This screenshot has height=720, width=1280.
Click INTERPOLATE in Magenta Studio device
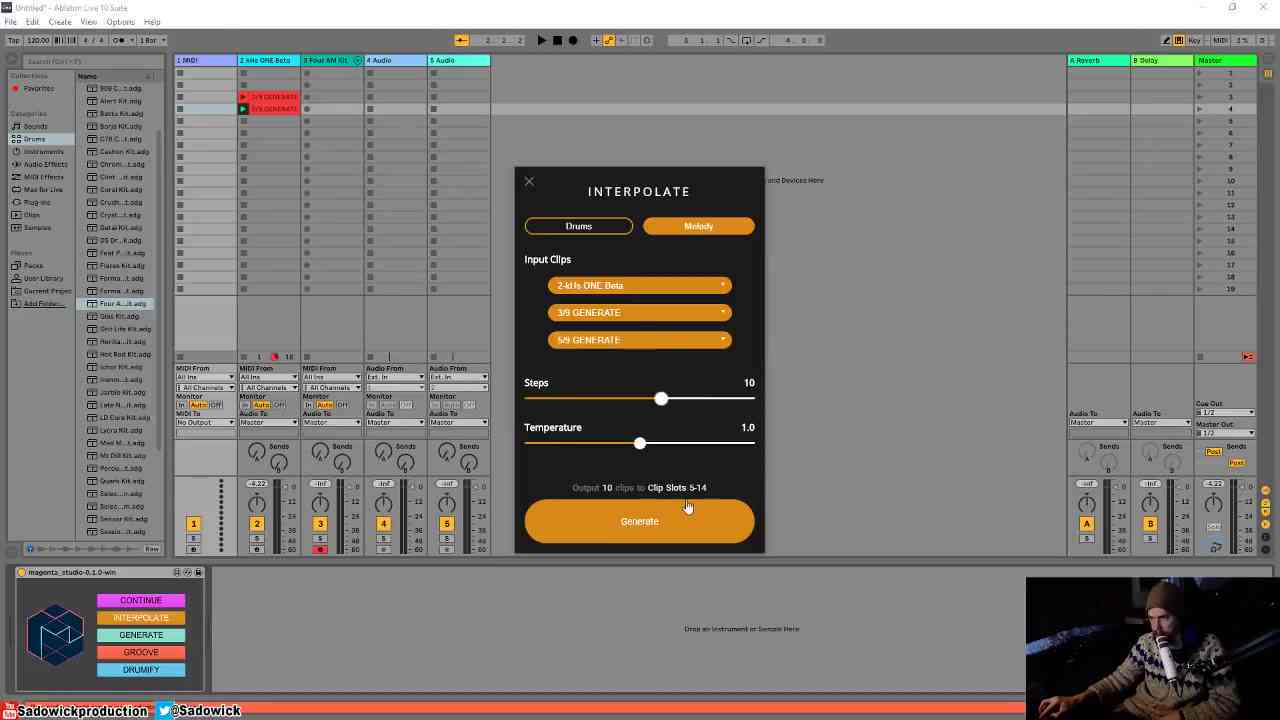click(141, 618)
